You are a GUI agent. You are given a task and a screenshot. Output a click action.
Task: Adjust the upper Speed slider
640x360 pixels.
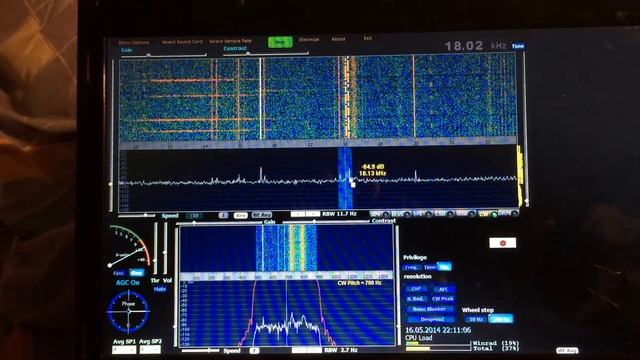click(136, 215)
